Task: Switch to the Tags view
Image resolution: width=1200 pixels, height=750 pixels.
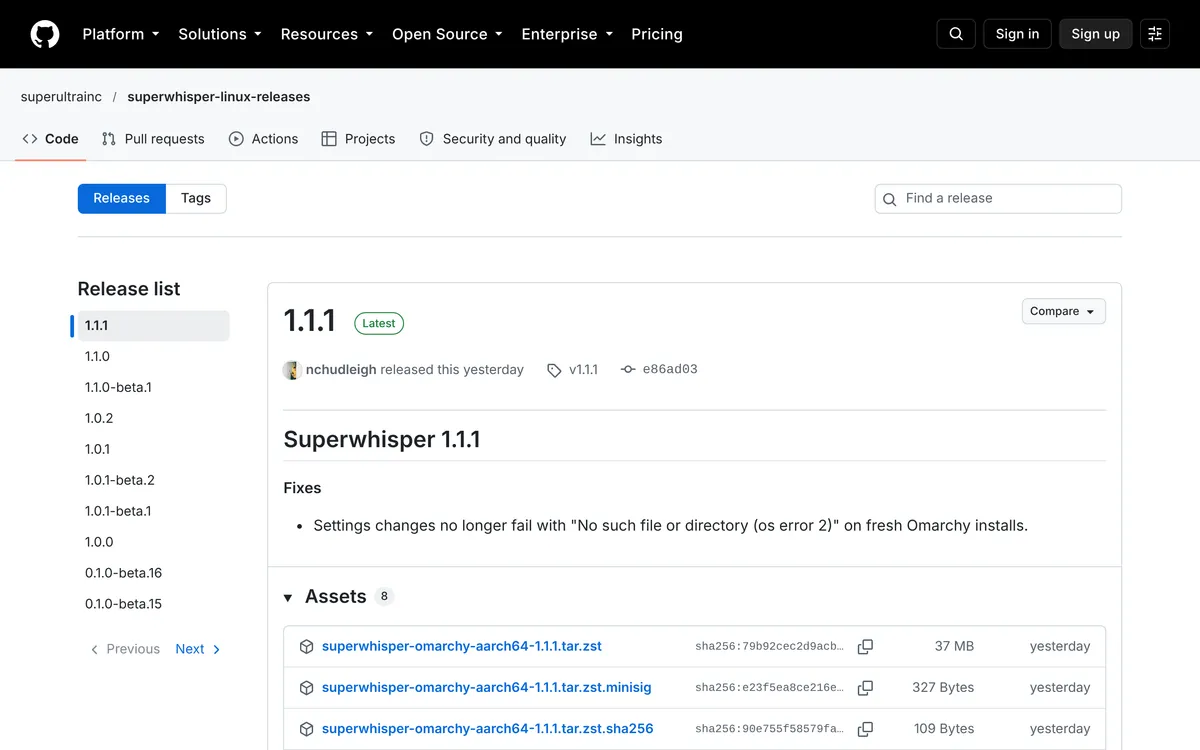Action: coord(196,198)
